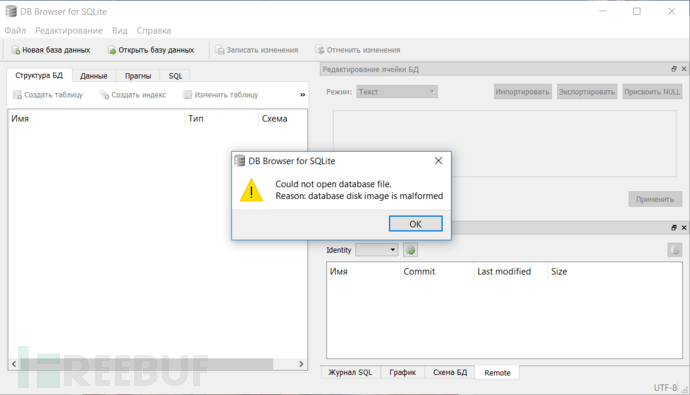This screenshot has height=395, width=690.
Task: Click the horizontal scrollbar left arrow
Action: click(x=14, y=364)
